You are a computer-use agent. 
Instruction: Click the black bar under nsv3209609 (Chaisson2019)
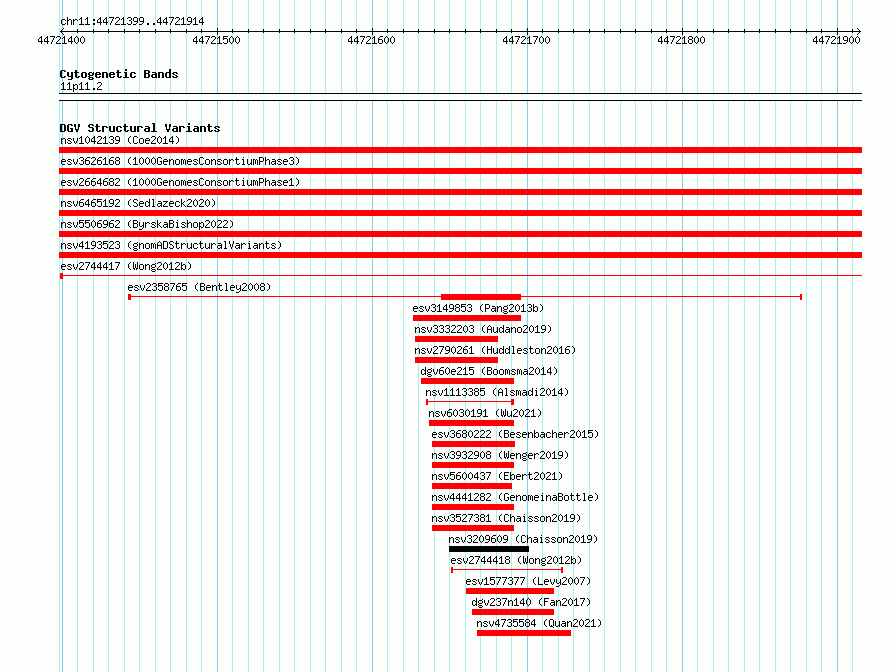click(x=489, y=549)
